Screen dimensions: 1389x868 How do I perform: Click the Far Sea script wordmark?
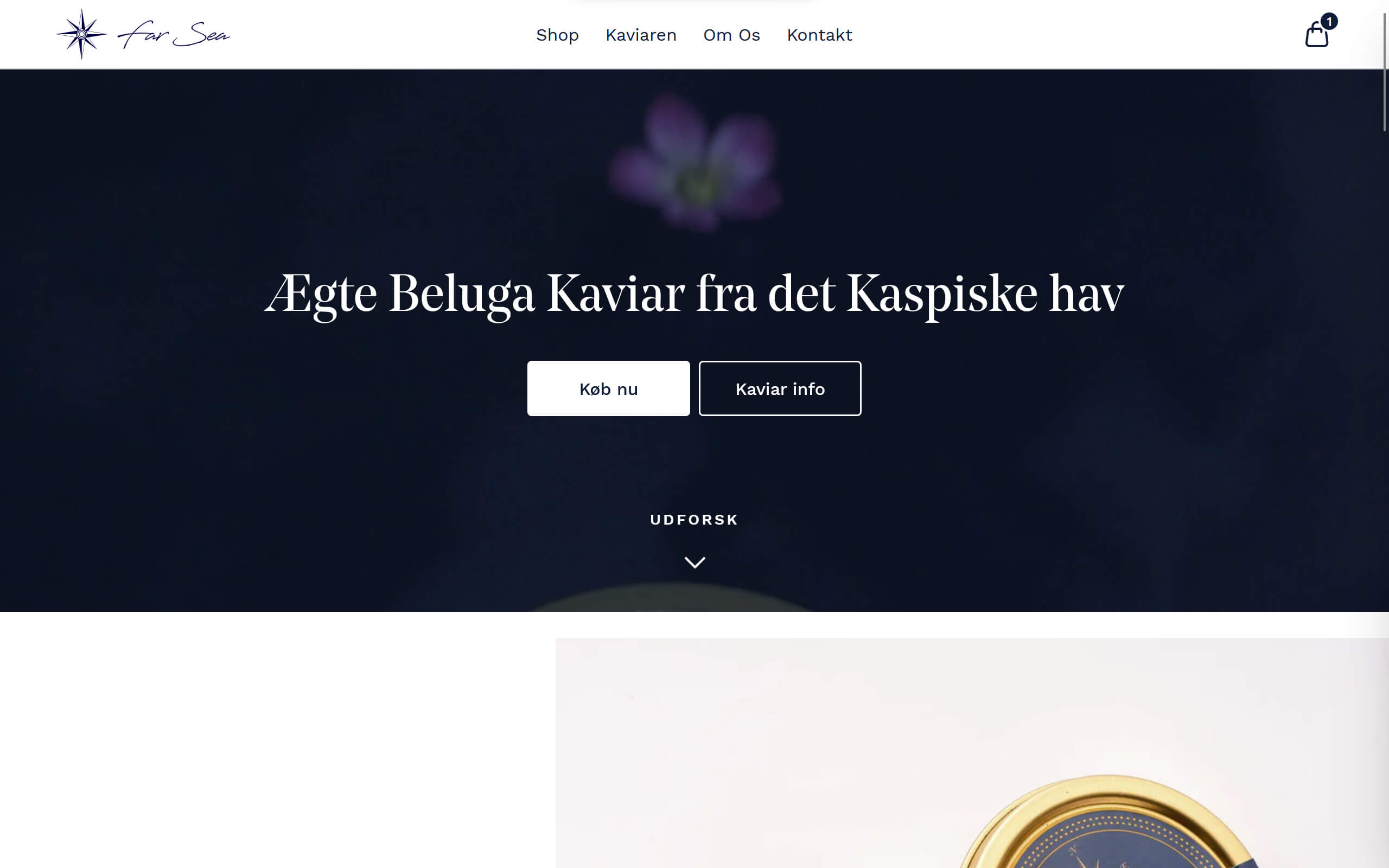coord(173,35)
